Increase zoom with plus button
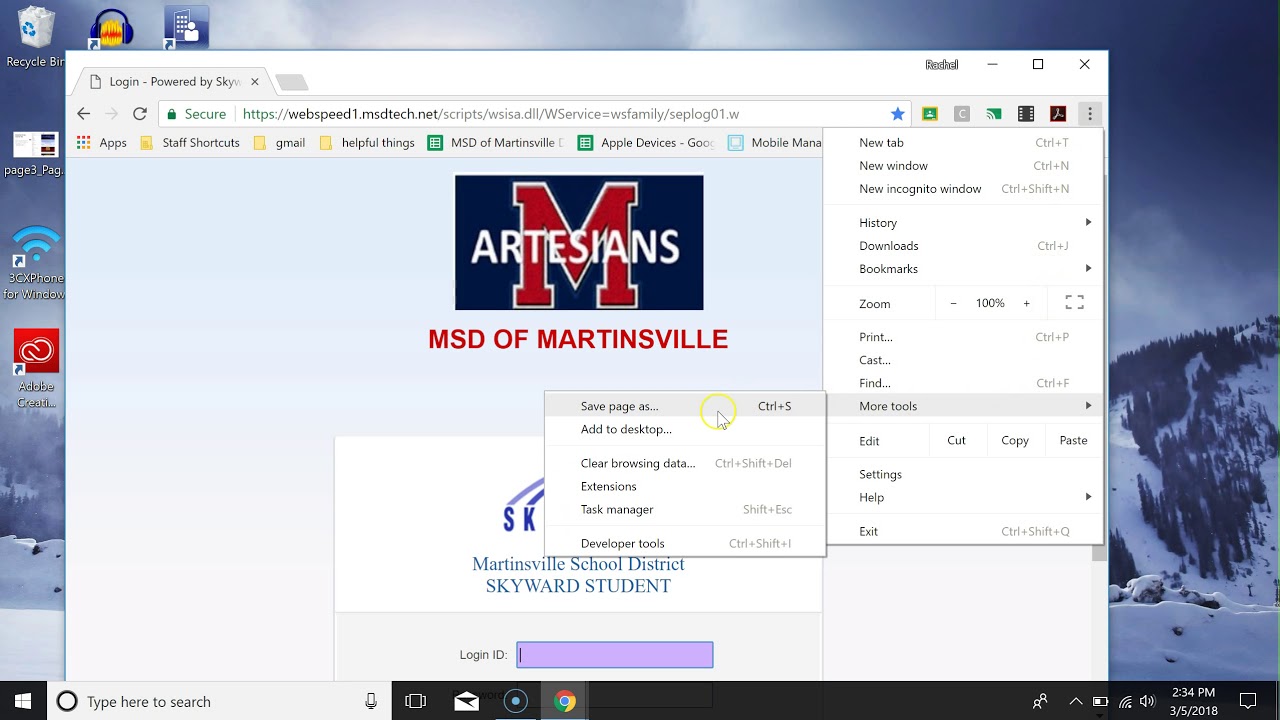Screen dimensions: 1280x720 pos(1026,303)
